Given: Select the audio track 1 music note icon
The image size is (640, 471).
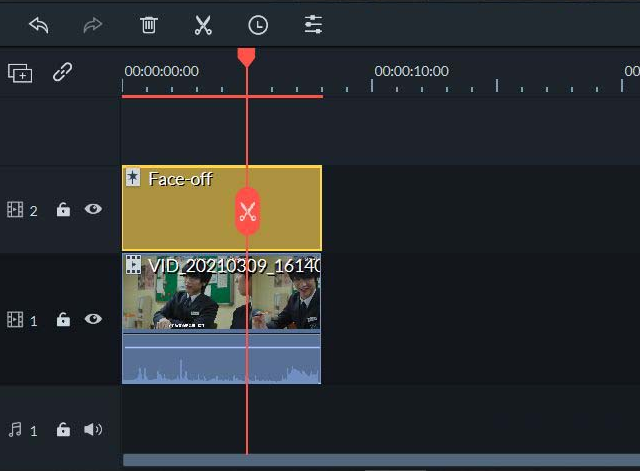Looking at the screenshot, I should pyautogui.click(x=15, y=430).
